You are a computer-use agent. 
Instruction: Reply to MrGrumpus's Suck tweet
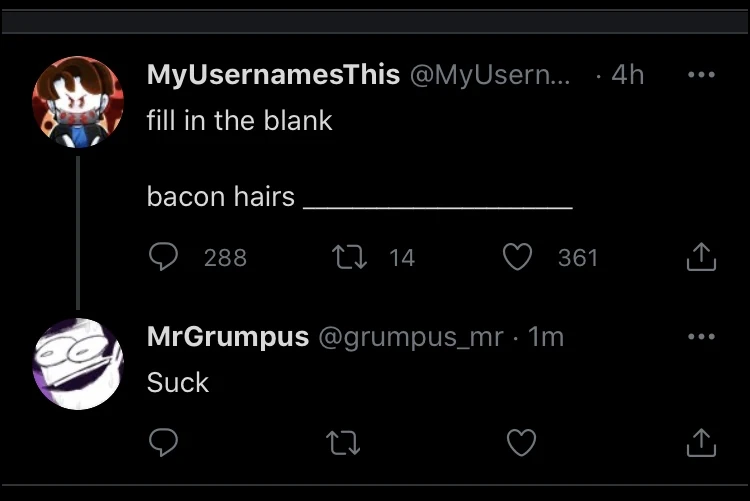(163, 442)
